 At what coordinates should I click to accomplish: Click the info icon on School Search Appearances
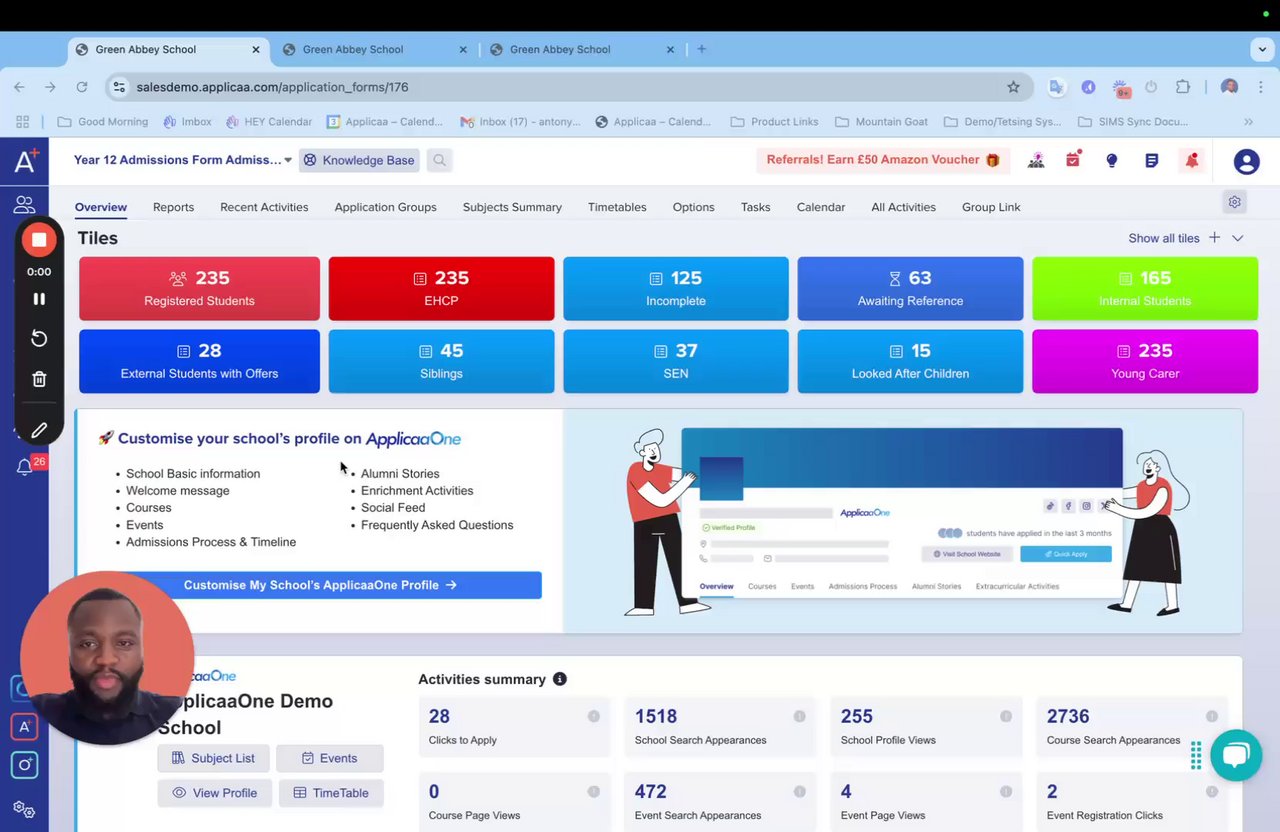799,716
